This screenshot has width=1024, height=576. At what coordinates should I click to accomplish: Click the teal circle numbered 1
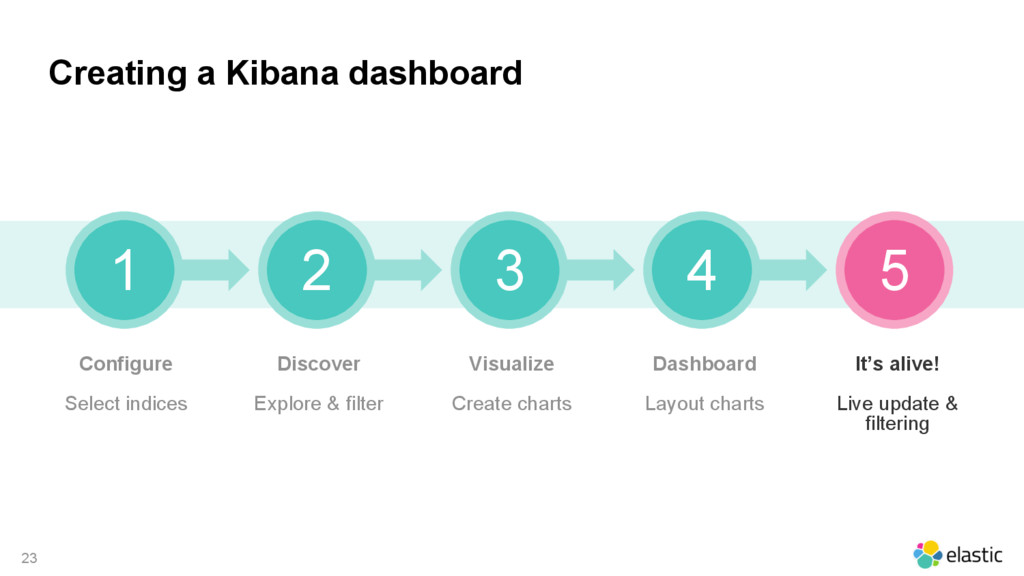[124, 270]
